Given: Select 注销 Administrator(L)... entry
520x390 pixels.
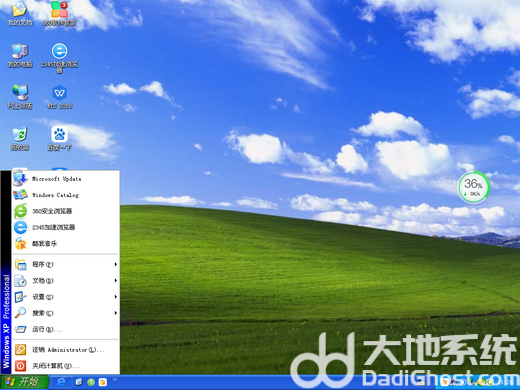Looking at the screenshot, I should [x=66, y=350].
